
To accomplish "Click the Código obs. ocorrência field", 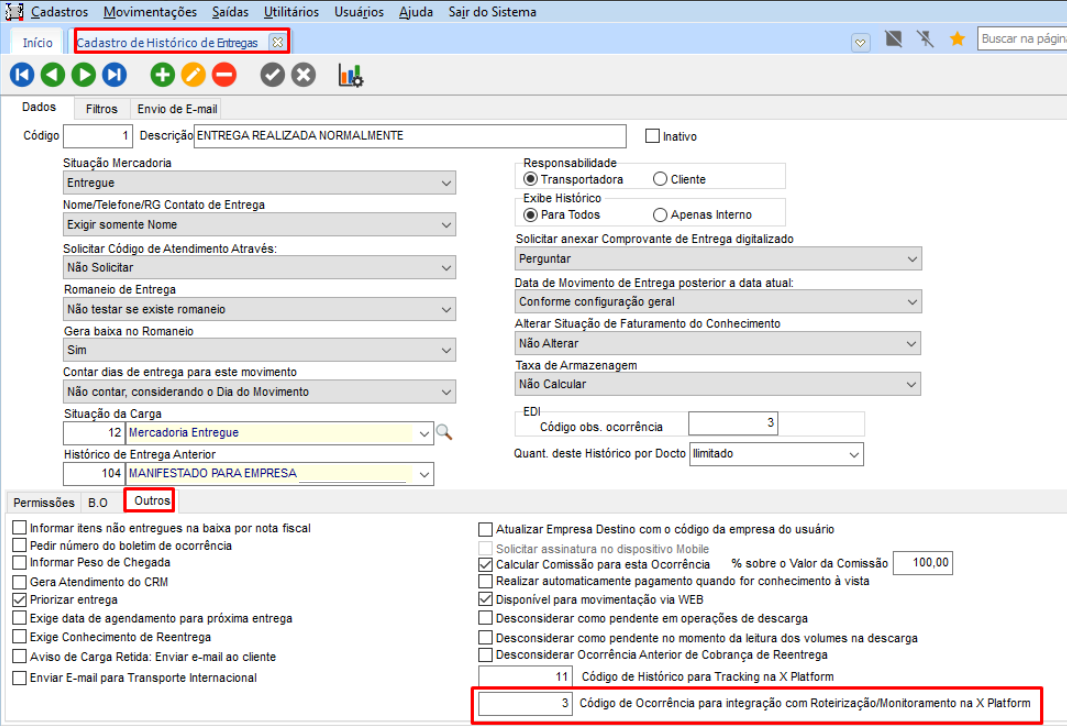I will (733, 423).
